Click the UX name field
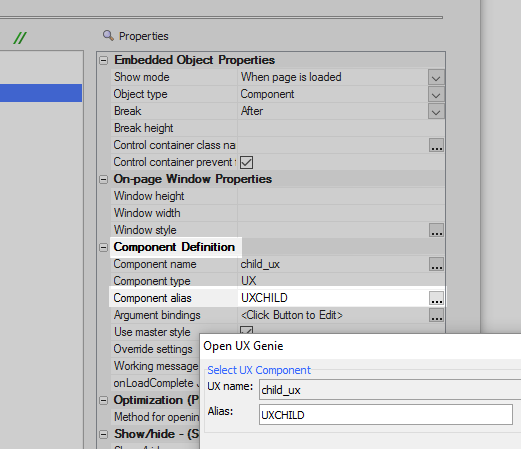 point(390,389)
